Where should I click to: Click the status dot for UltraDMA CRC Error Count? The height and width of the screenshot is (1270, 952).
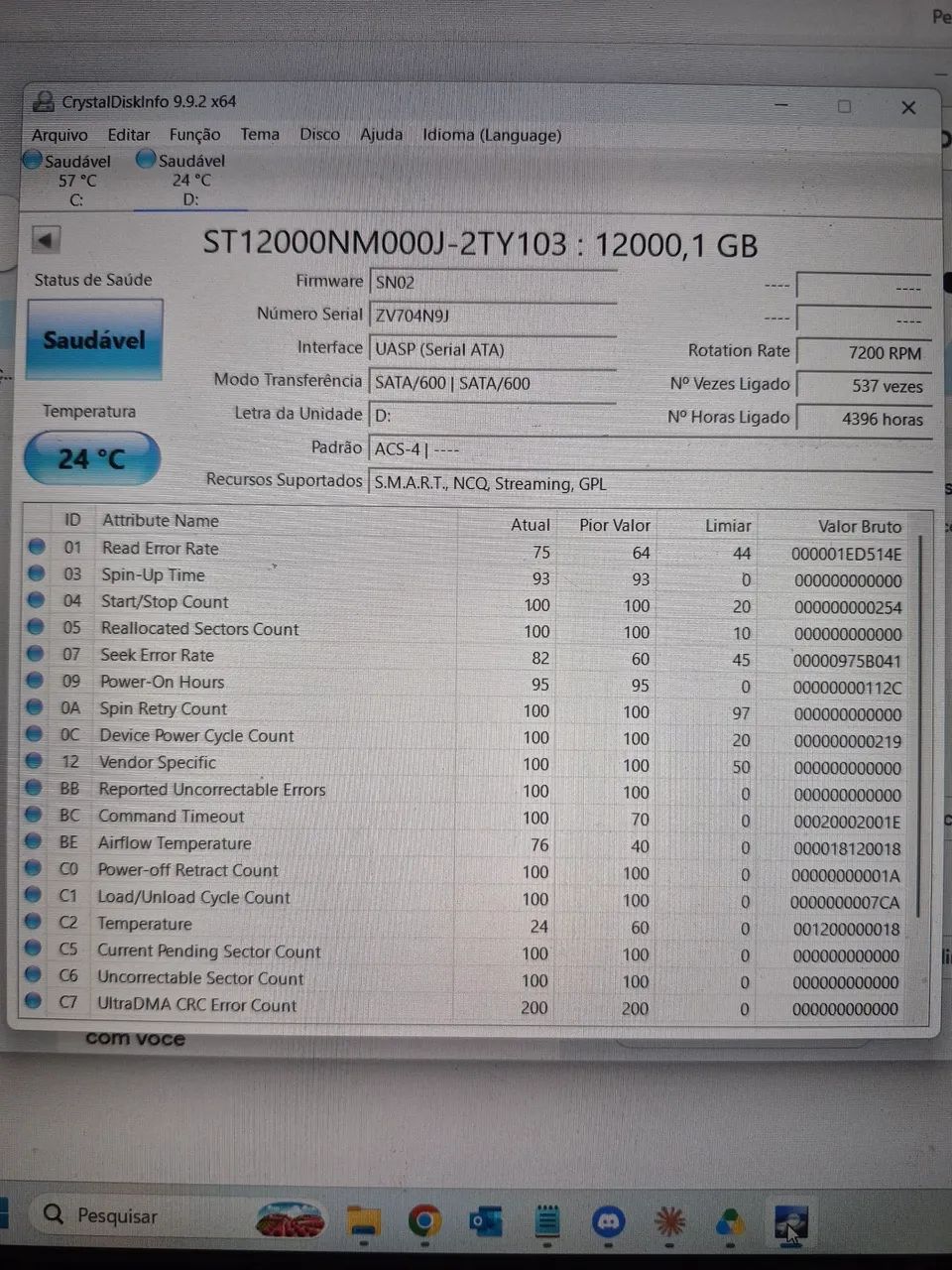tap(32, 1001)
